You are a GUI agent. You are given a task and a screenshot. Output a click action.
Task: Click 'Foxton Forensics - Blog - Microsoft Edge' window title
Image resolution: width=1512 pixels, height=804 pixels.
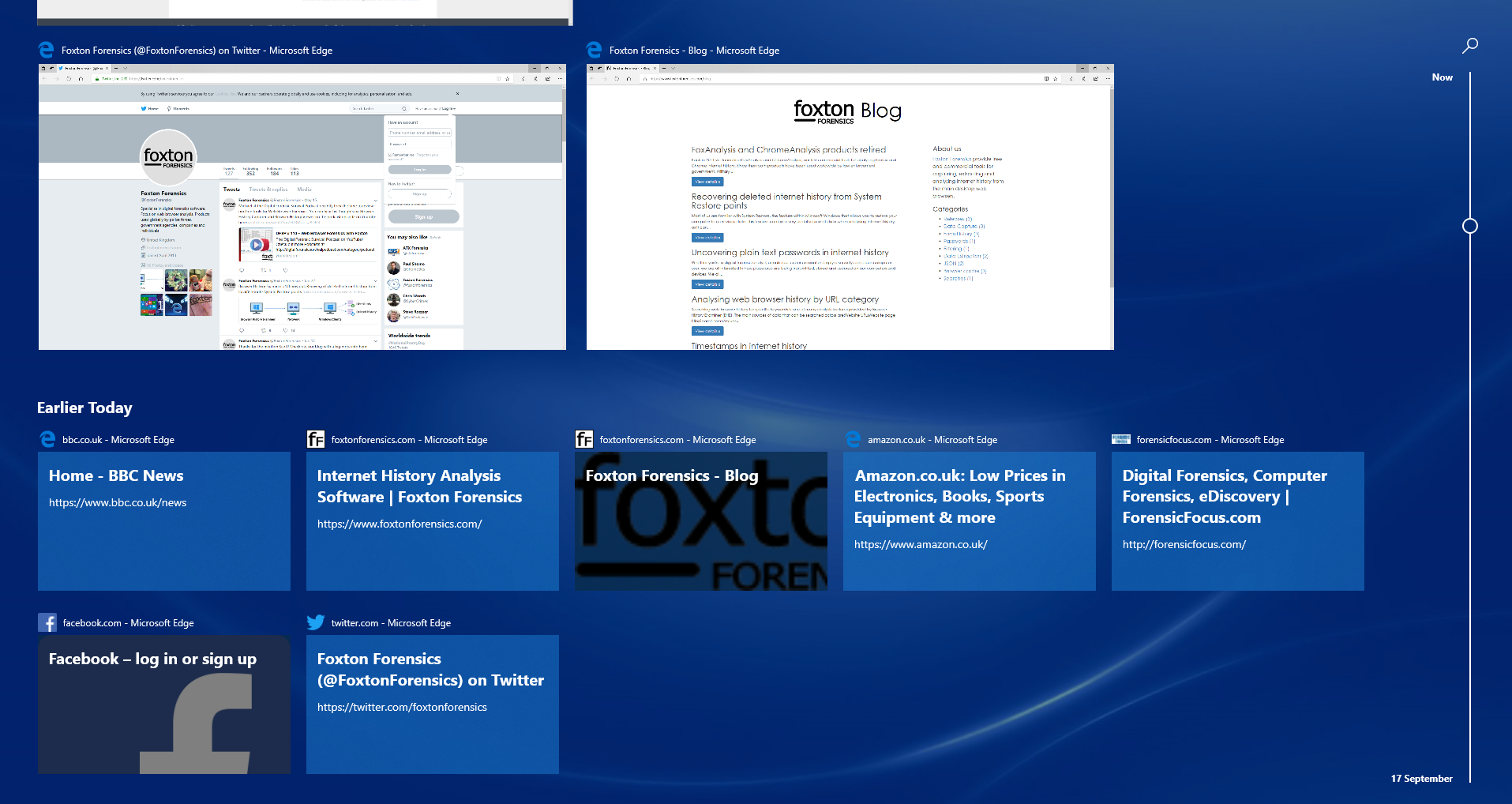point(694,51)
